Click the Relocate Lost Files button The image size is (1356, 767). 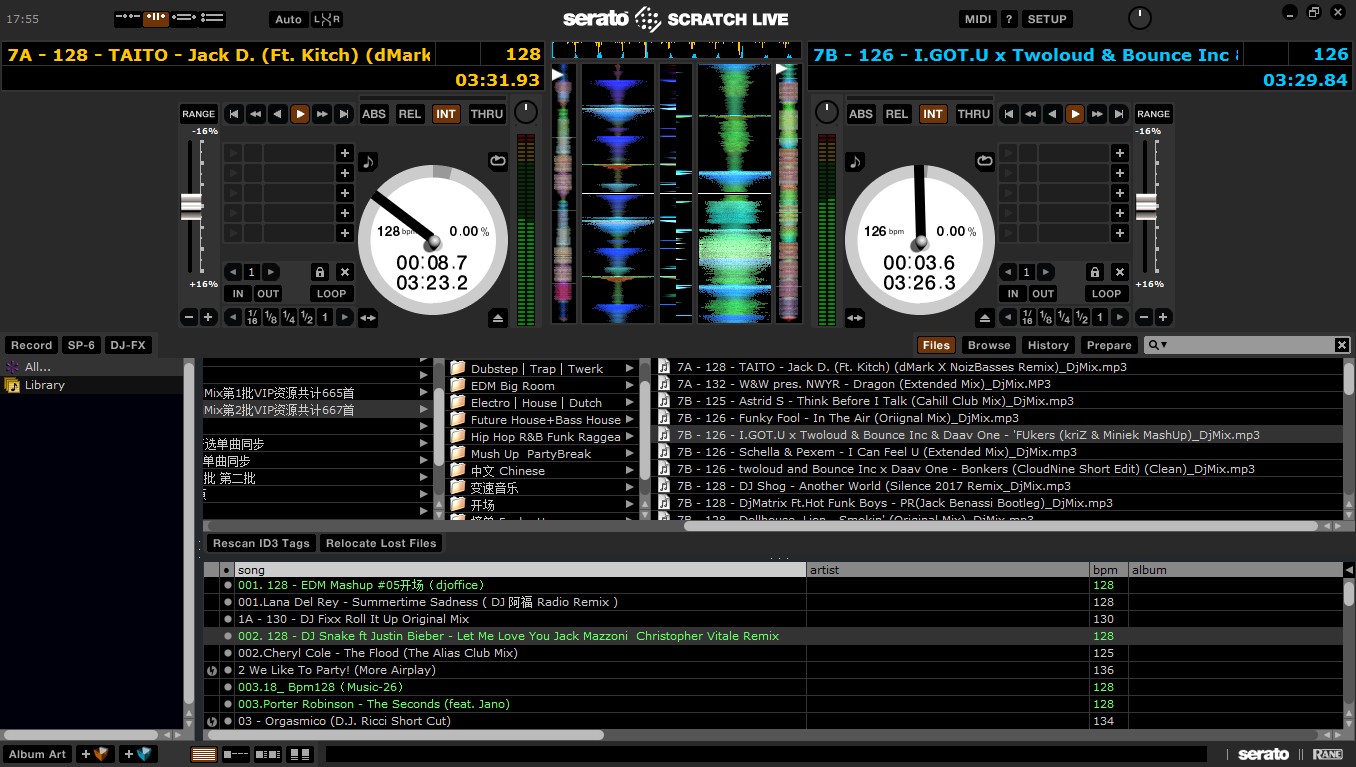pos(381,543)
